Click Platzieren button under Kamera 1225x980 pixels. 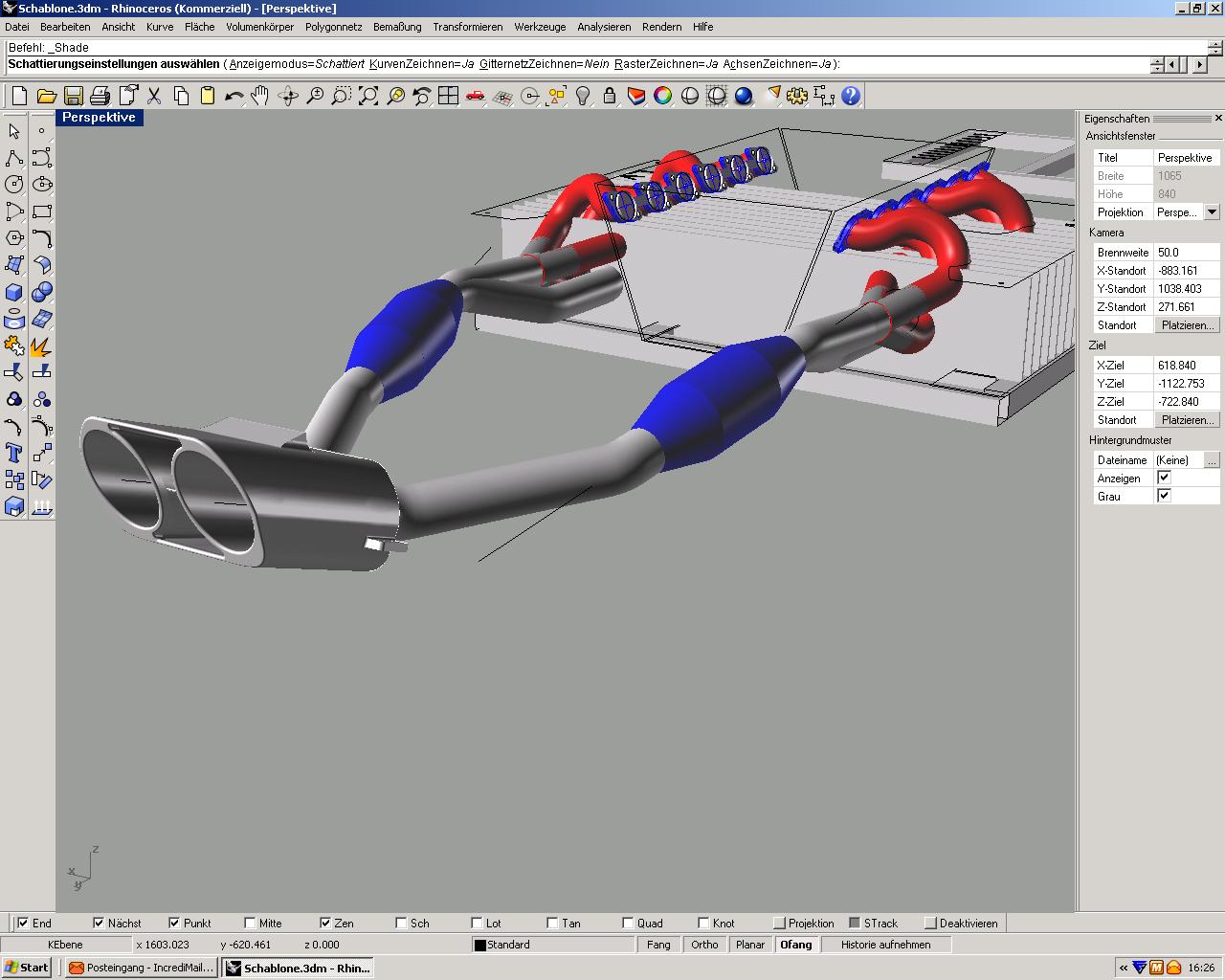pos(1187,325)
